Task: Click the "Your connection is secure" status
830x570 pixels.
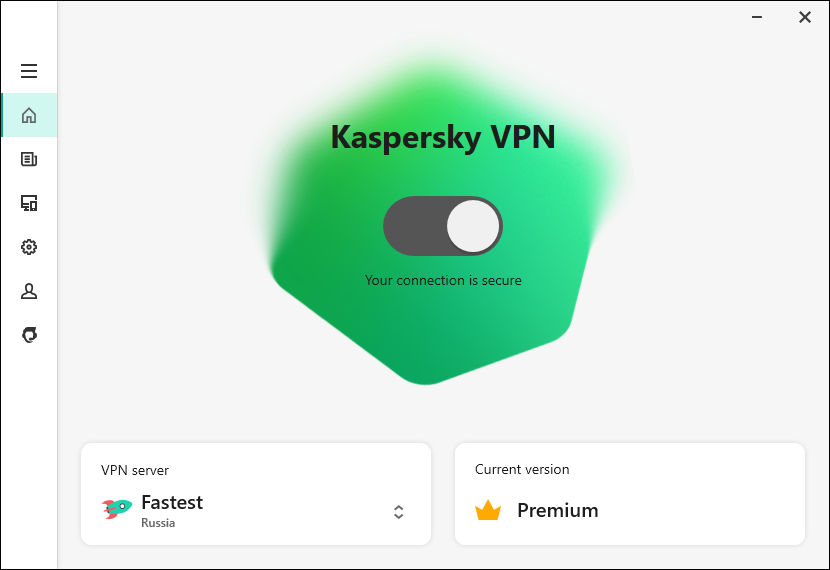Action: (x=443, y=281)
